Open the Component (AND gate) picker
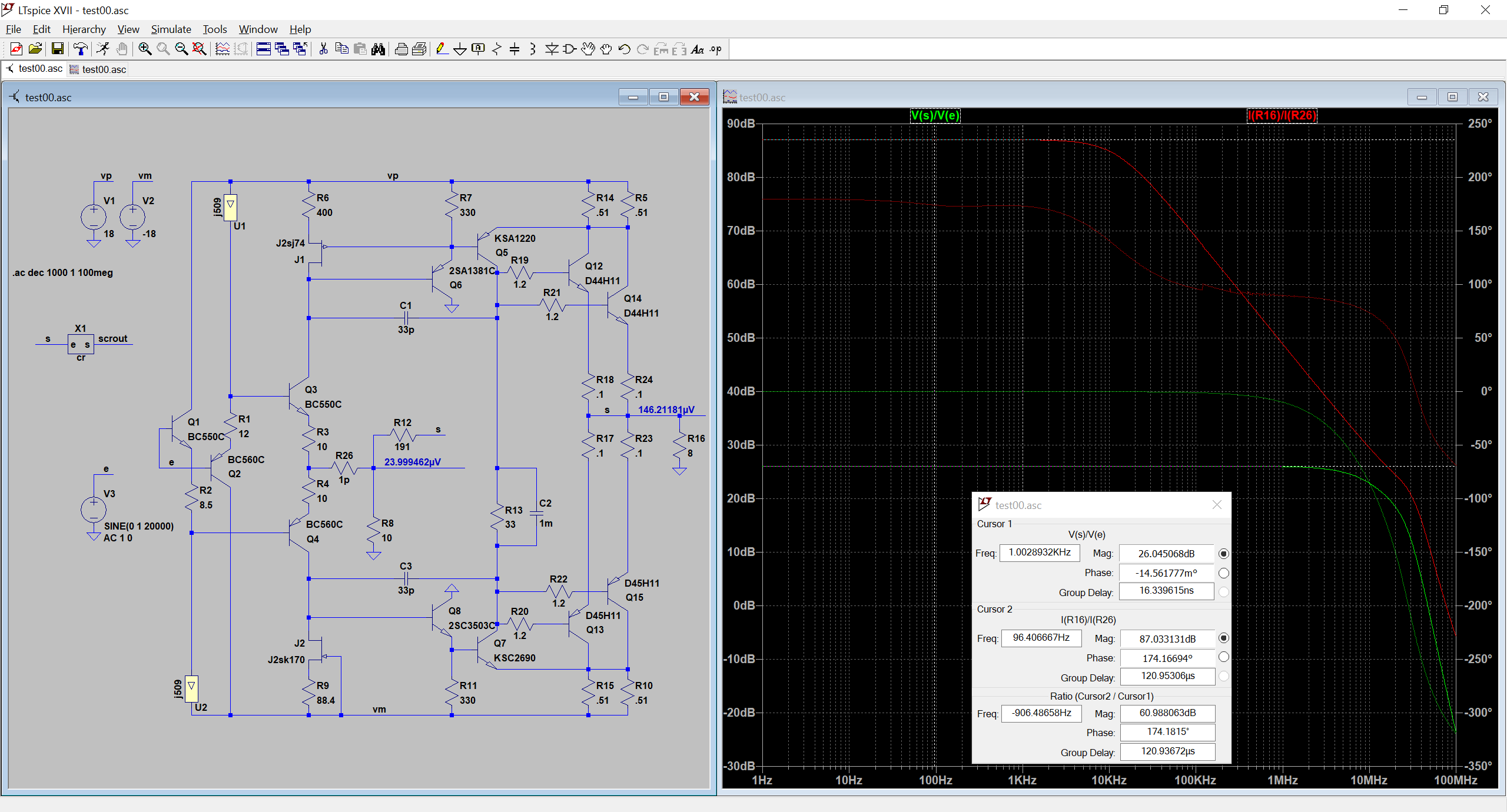1507x812 pixels. tap(569, 49)
